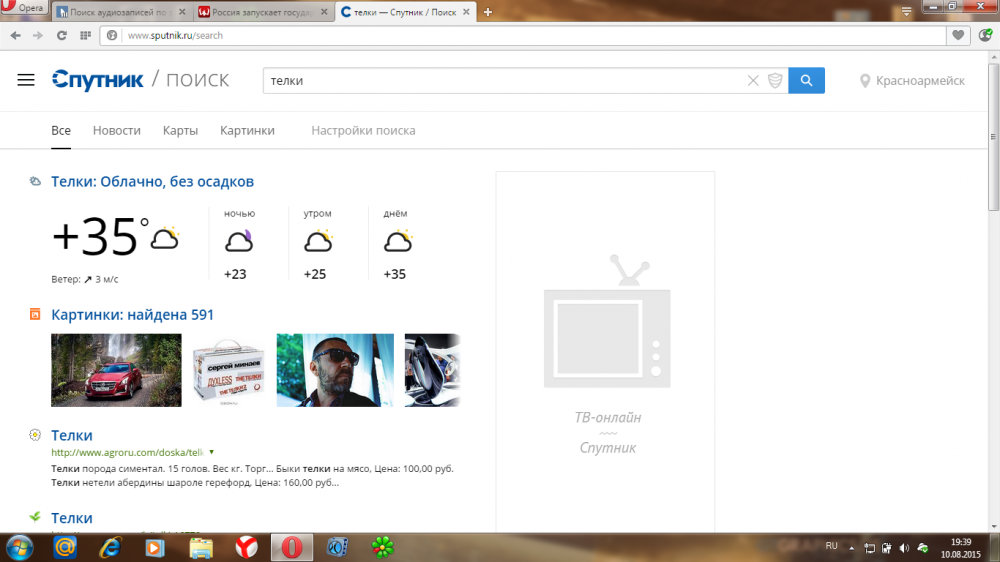Click the blue search magnifier button
Image resolution: width=1000 pixels, height=562 pixels.
pos(806,80)
